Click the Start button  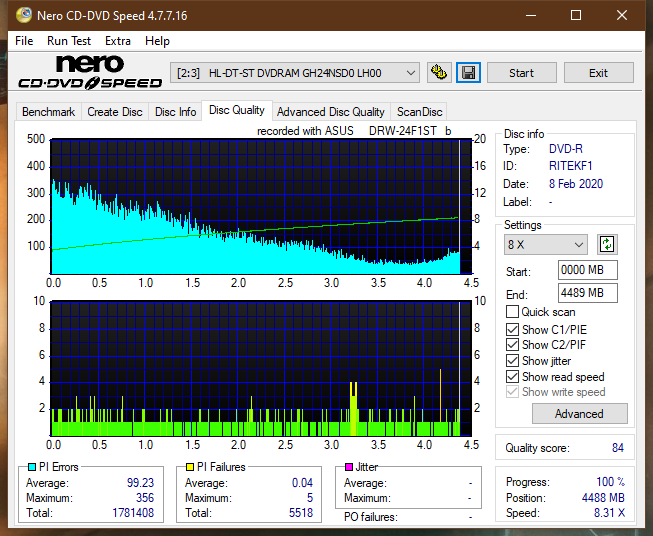pos(521,73)
